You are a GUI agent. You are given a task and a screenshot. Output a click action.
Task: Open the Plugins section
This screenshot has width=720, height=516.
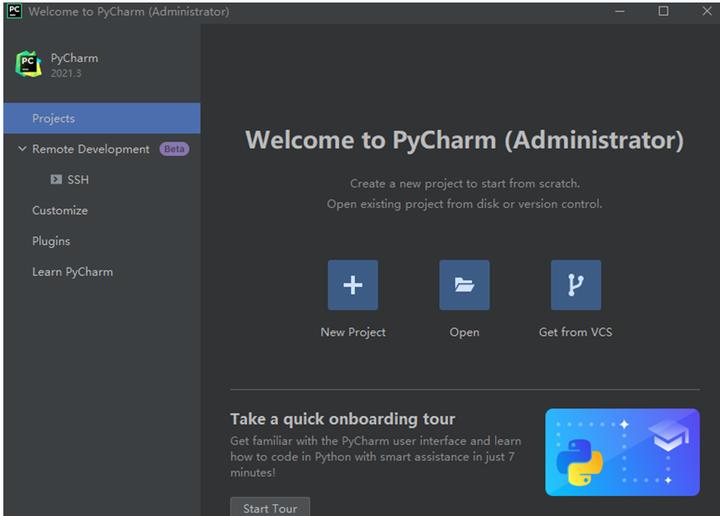click(x=51, y=241)
